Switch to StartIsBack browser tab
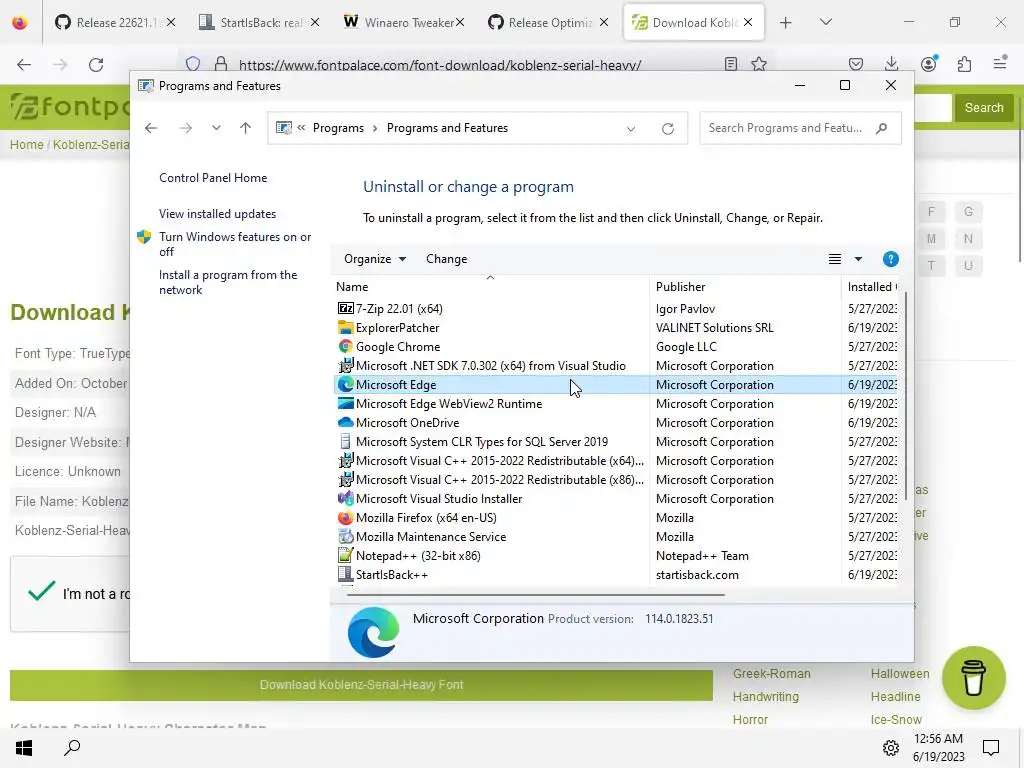 pos(259,23)
